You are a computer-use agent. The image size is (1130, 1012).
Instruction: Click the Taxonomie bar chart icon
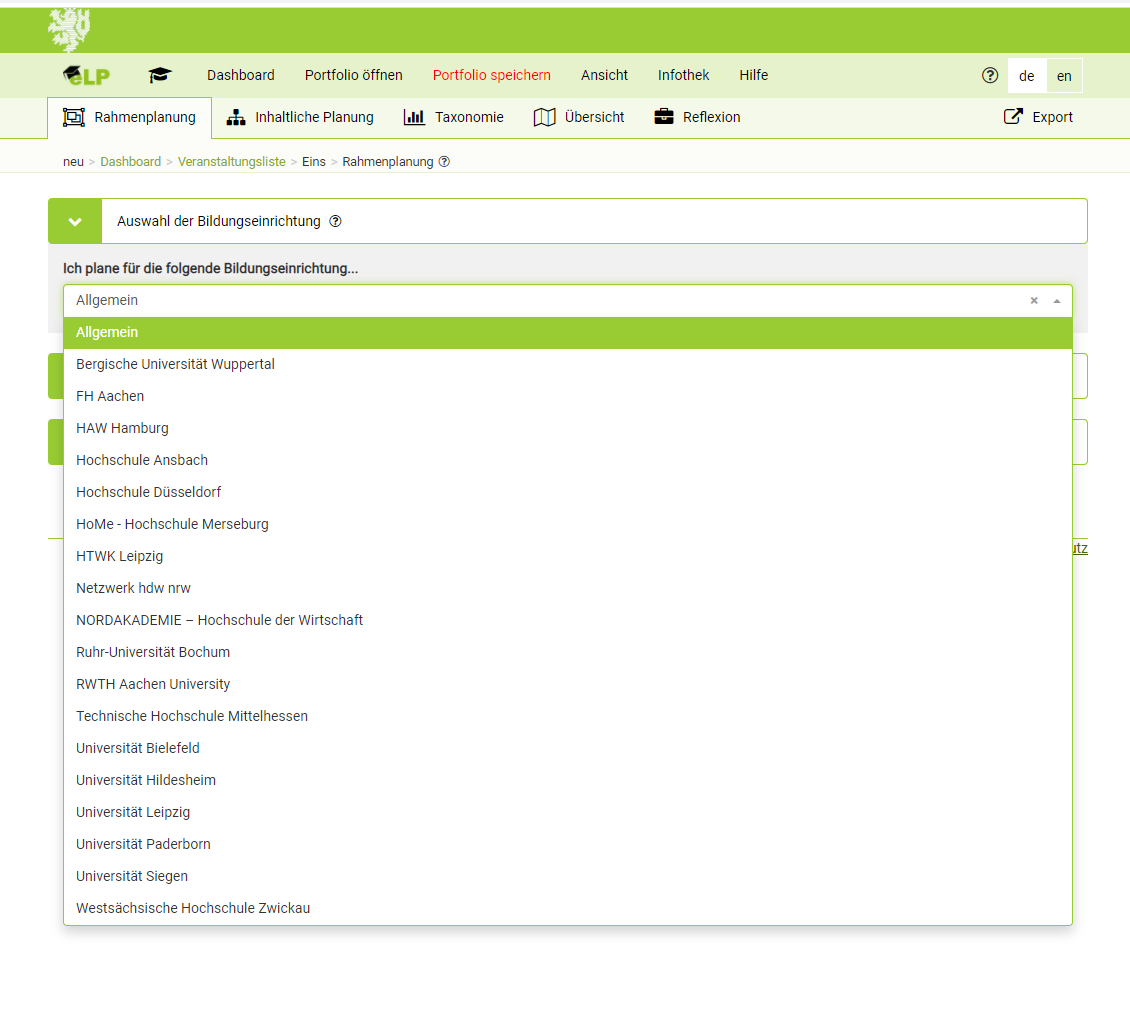click(414, 117)
